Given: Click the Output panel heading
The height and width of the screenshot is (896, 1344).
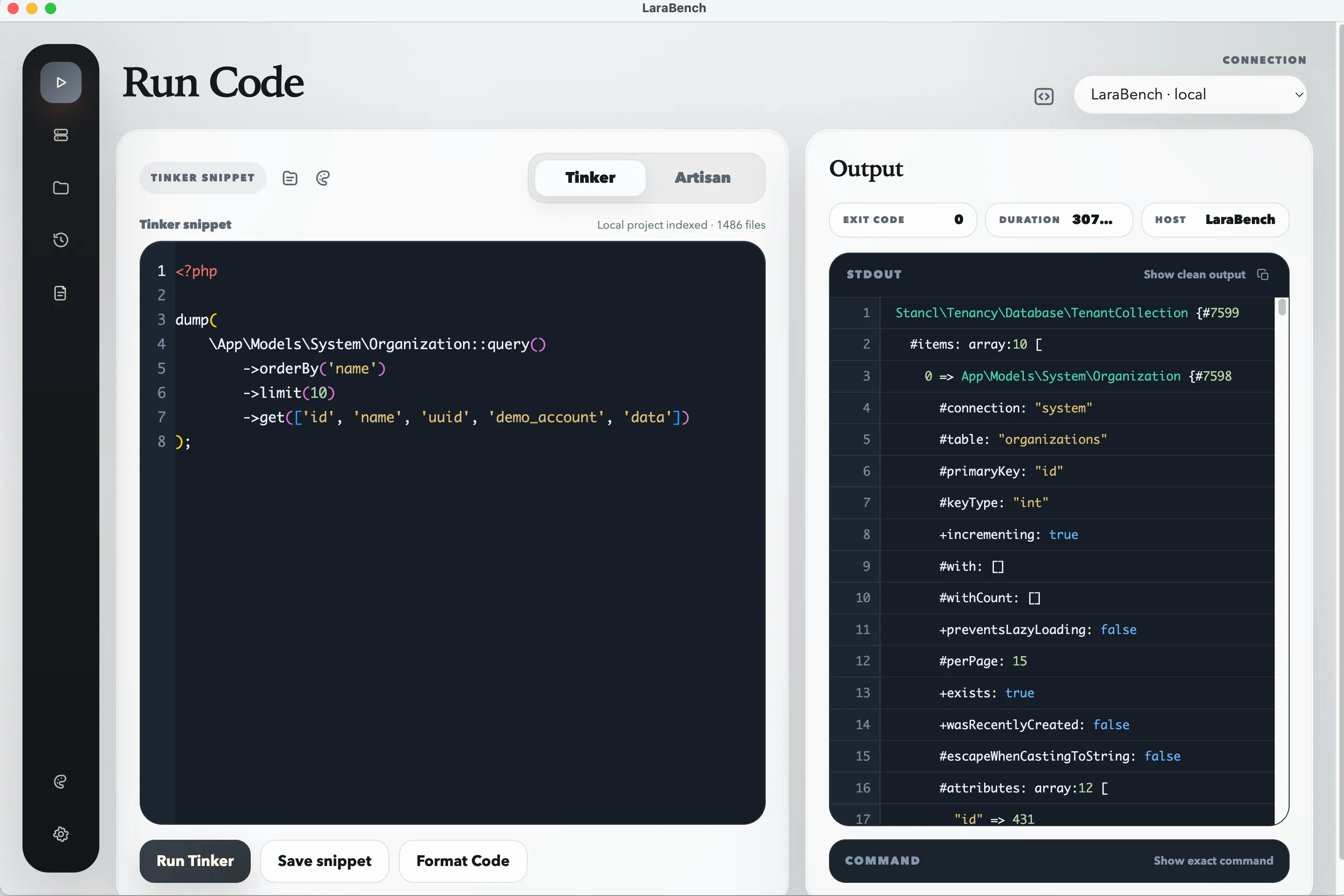Looking at the screenshot, I should 866,169.
